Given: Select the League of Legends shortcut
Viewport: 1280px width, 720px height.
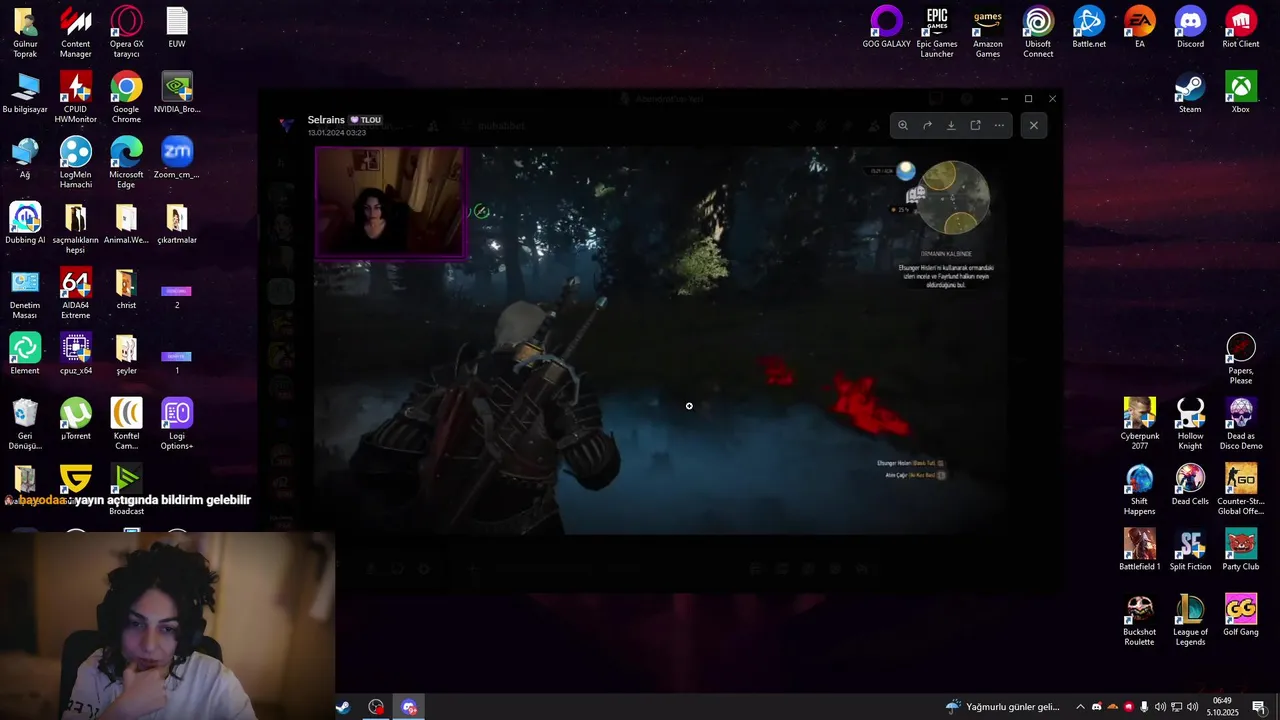Looking at the screenshot, I should (x=1190, y=620).
